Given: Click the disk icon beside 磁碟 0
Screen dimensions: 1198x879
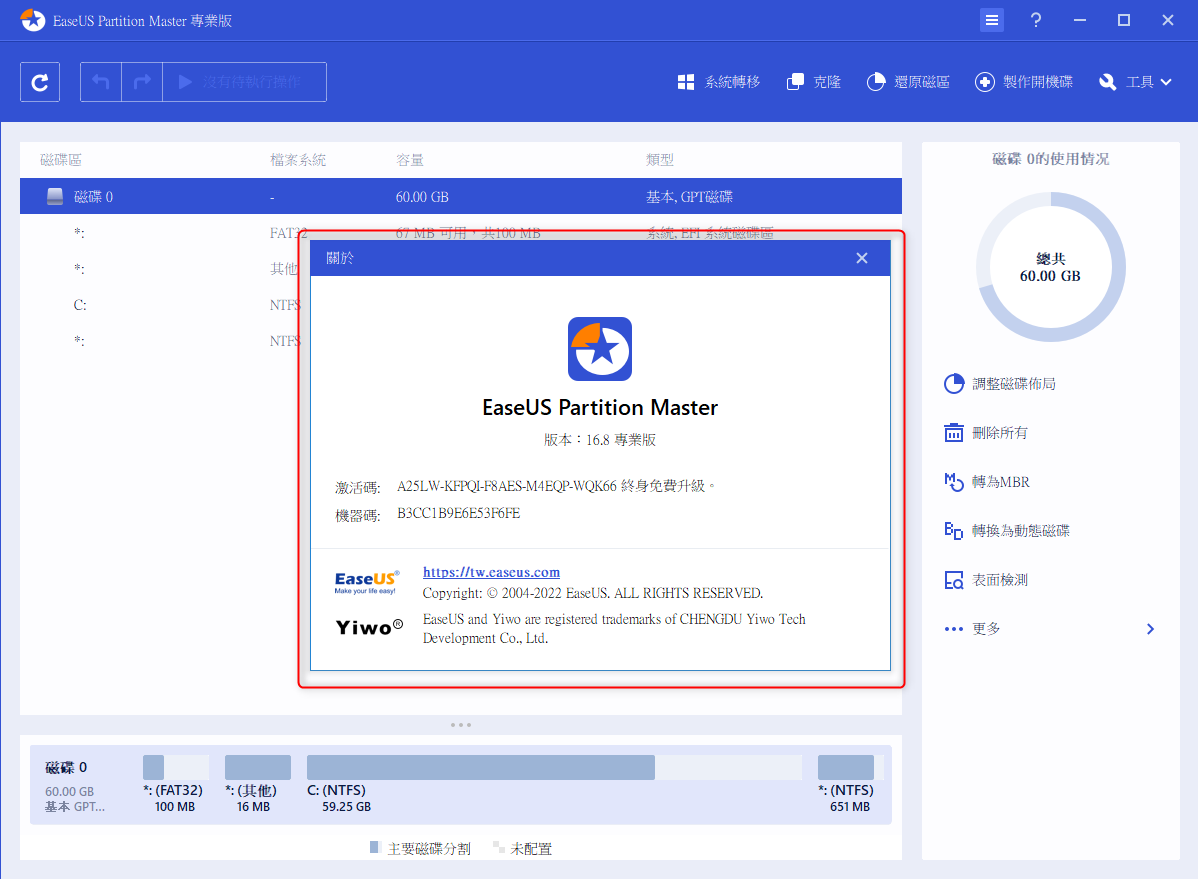Looking at the screenshot, I should click(55, 196).
